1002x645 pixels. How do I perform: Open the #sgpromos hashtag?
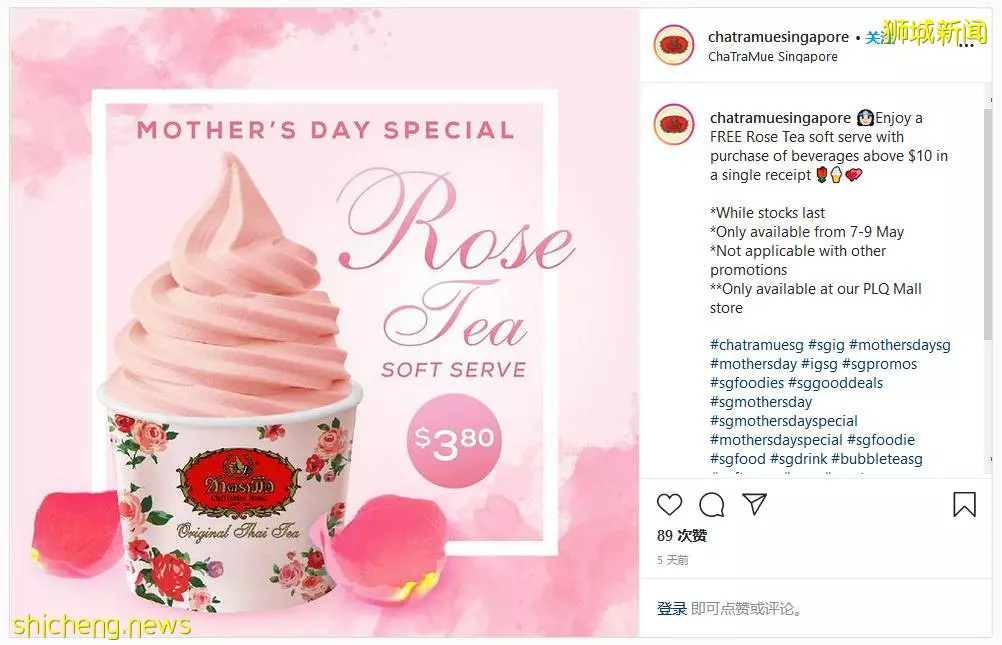pos(879,364)
